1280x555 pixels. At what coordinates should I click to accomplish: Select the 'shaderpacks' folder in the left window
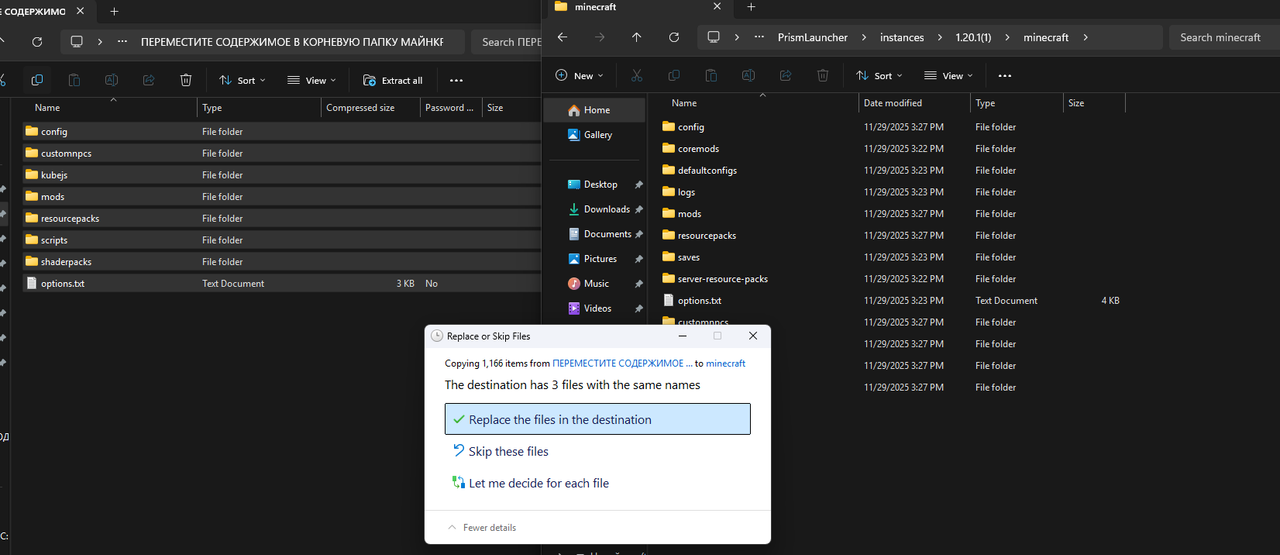(x=280, y=262)
